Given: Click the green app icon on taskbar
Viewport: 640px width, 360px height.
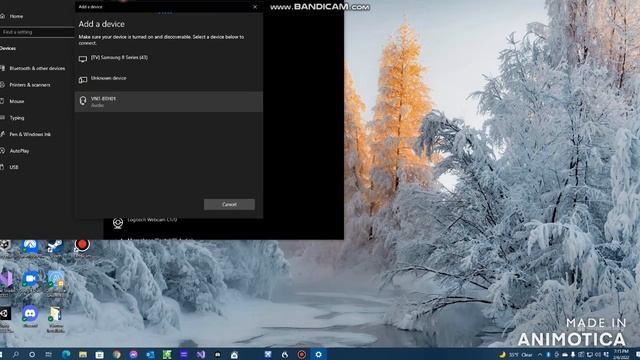Looking at the screenshot, I should (167, 355).
